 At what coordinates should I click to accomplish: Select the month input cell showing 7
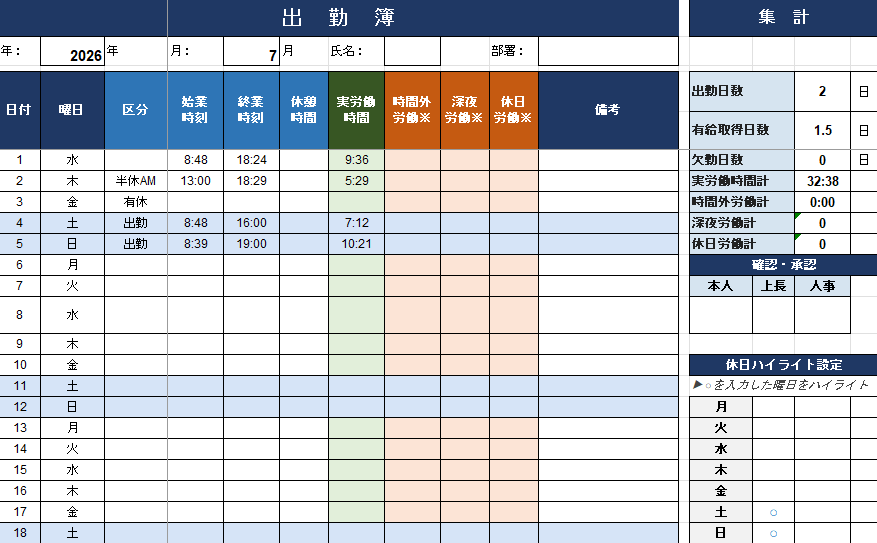(x=251, y=51)
